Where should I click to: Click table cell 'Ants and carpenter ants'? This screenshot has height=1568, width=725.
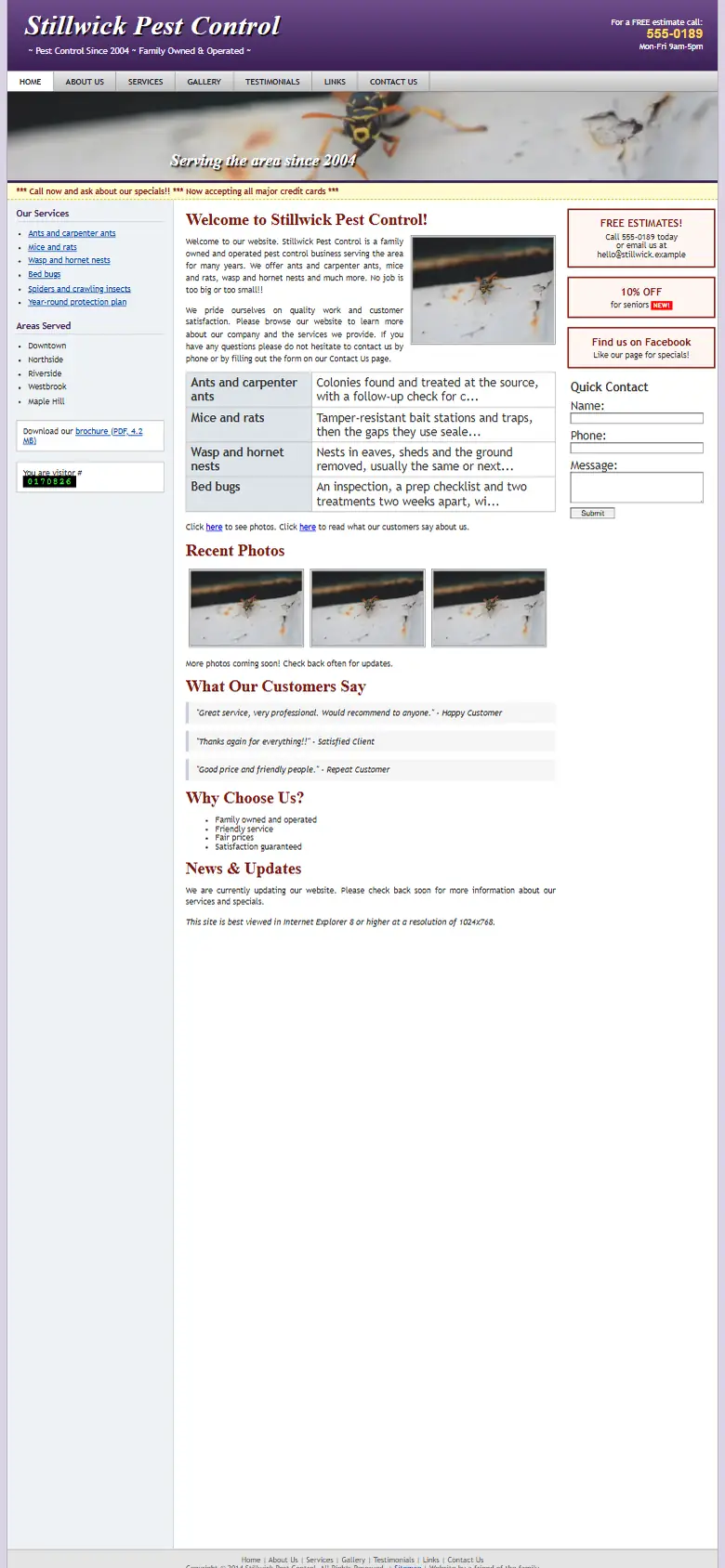[249, 389]
